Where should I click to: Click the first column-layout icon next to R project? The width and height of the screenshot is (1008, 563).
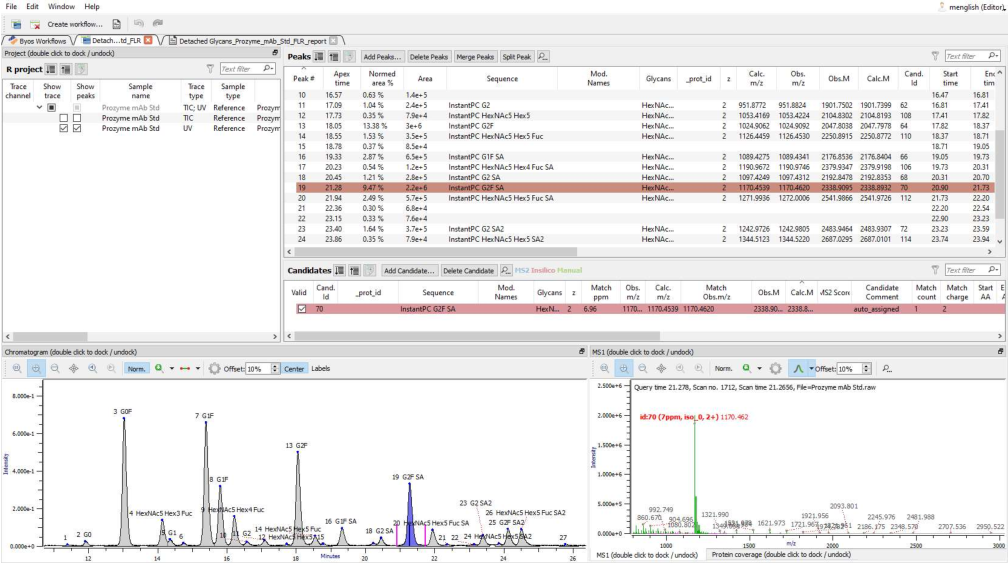click(51, 69)
